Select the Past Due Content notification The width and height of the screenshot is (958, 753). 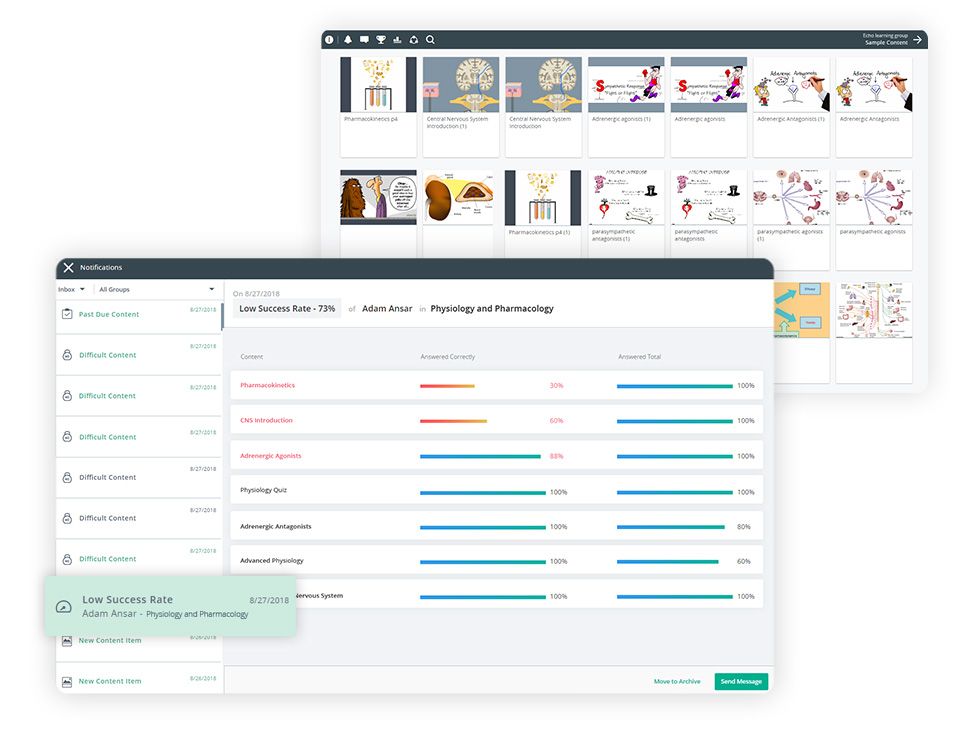pos(138,316)
